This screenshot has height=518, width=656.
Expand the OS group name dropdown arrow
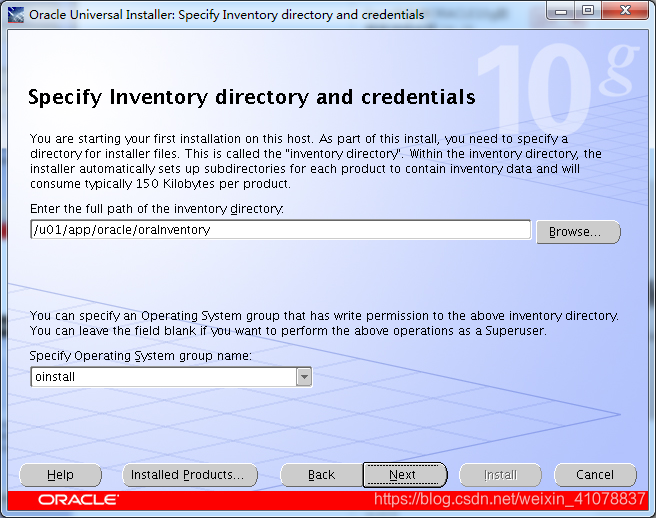304,377
